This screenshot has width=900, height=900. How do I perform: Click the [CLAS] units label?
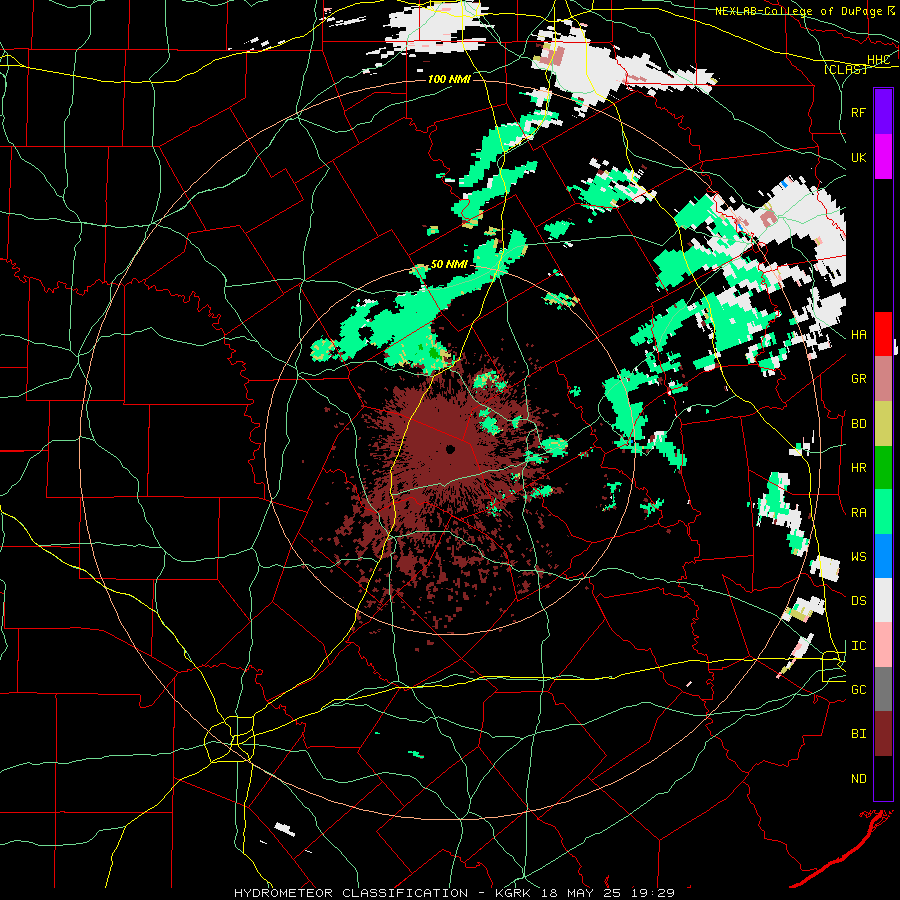pyautogui.click(x=845, y=69)
